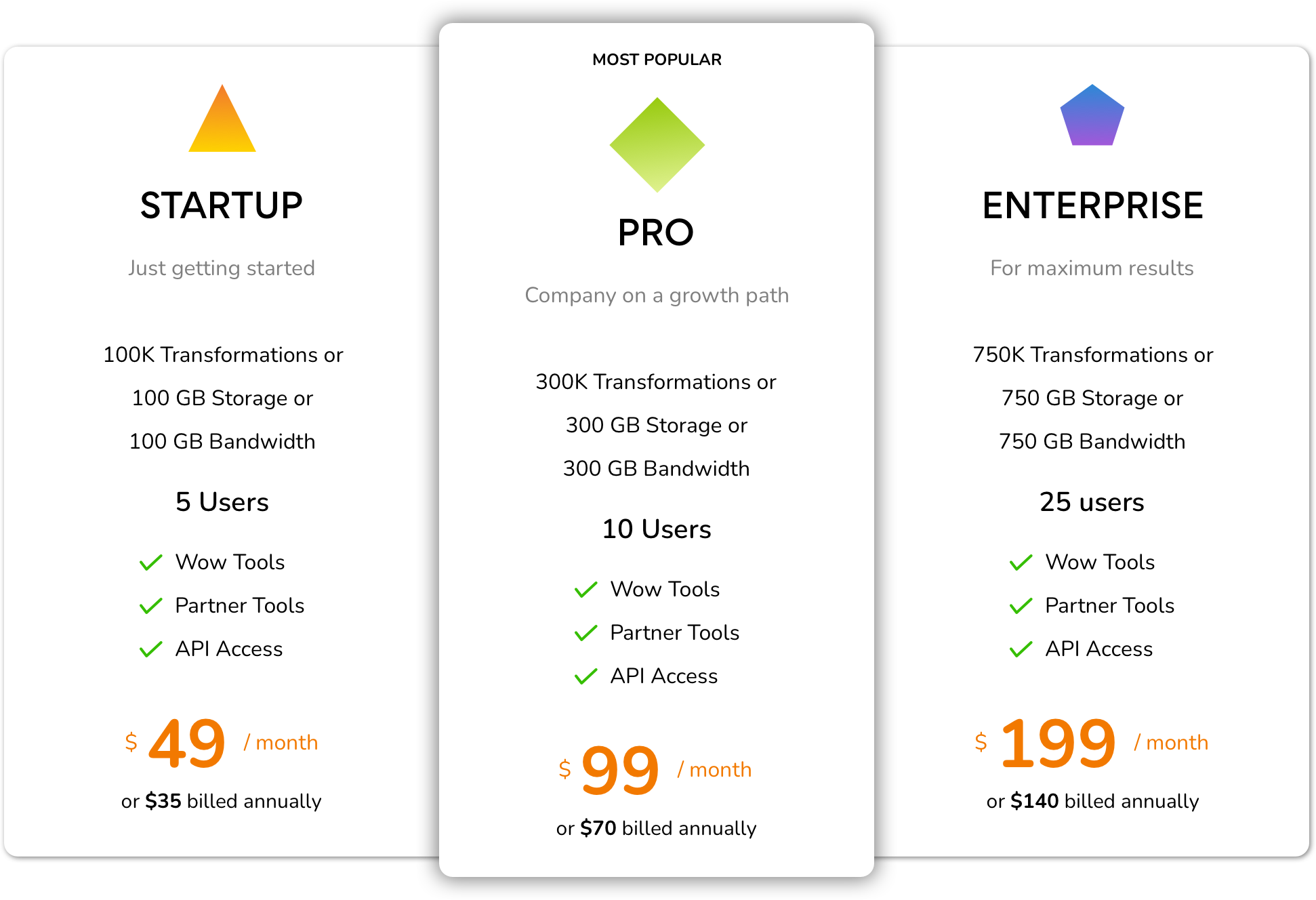Click the checkmark beside Startup's API Access
This screenshot has width=1316, height=900.
click(150, 649)
